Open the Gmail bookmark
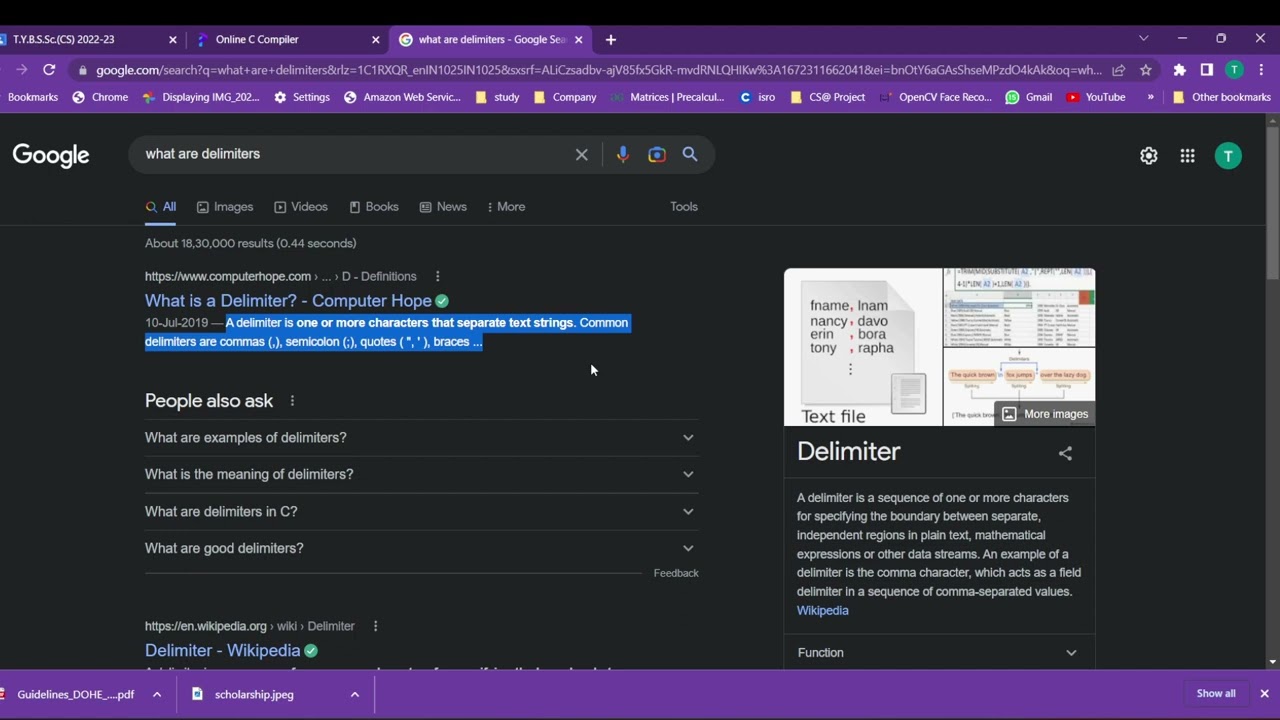The image size is (1280, 720). (x=1029, y=97)
